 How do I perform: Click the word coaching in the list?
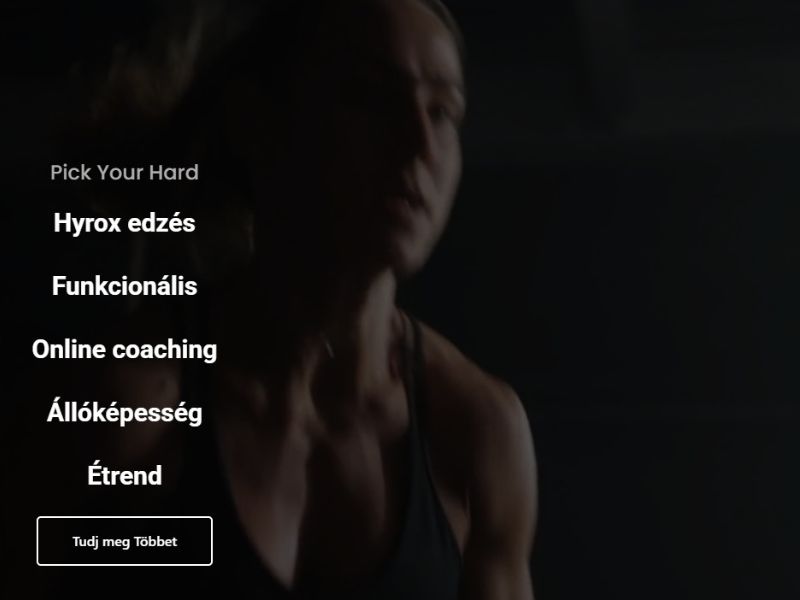point(165,351)
